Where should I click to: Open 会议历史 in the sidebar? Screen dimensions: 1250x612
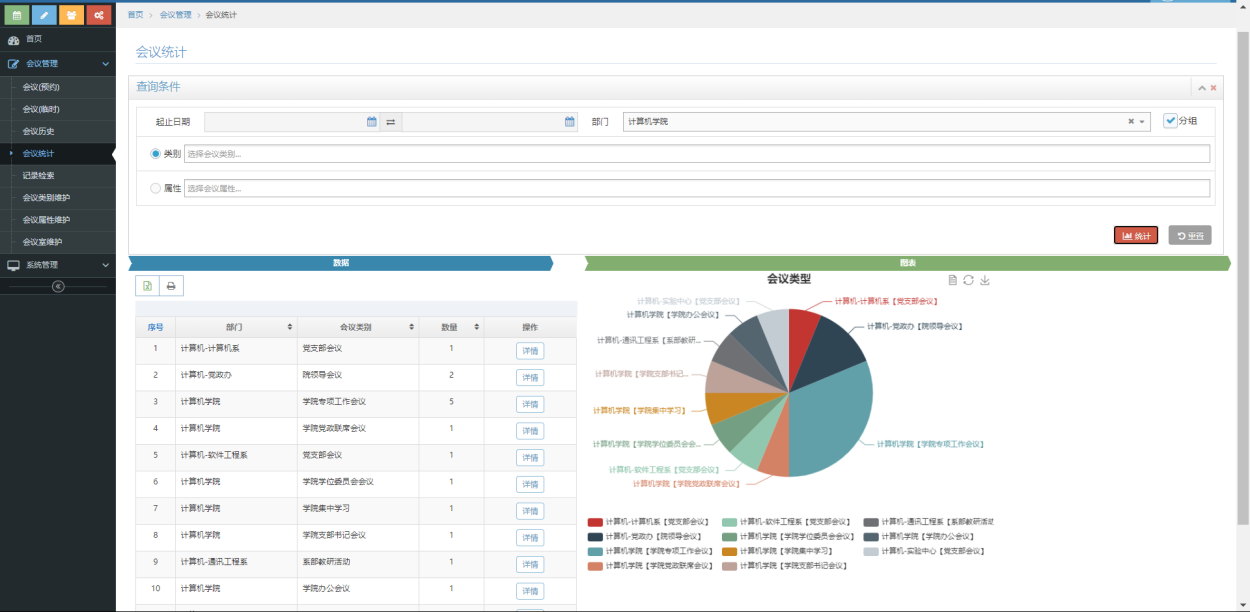pos(39,131)
